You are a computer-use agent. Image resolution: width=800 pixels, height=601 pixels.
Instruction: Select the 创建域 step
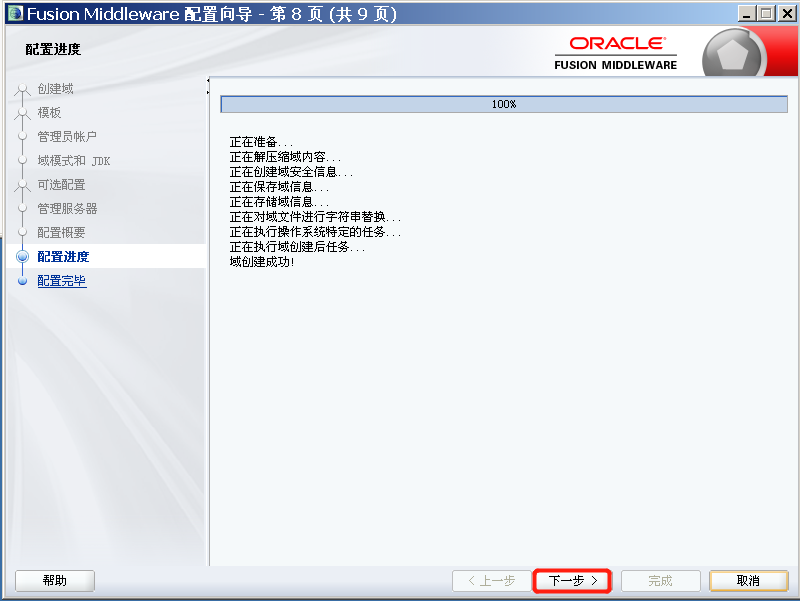(55, 89)
